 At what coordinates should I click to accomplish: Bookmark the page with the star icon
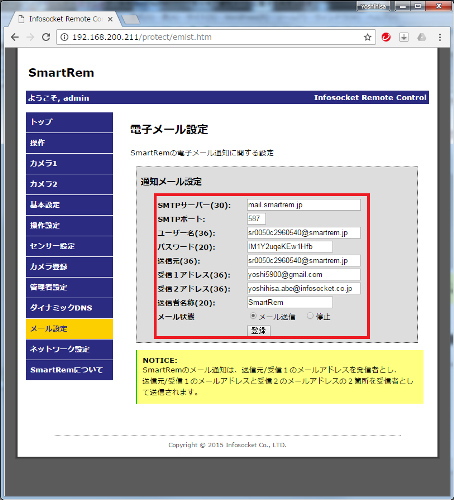(367, 37)
